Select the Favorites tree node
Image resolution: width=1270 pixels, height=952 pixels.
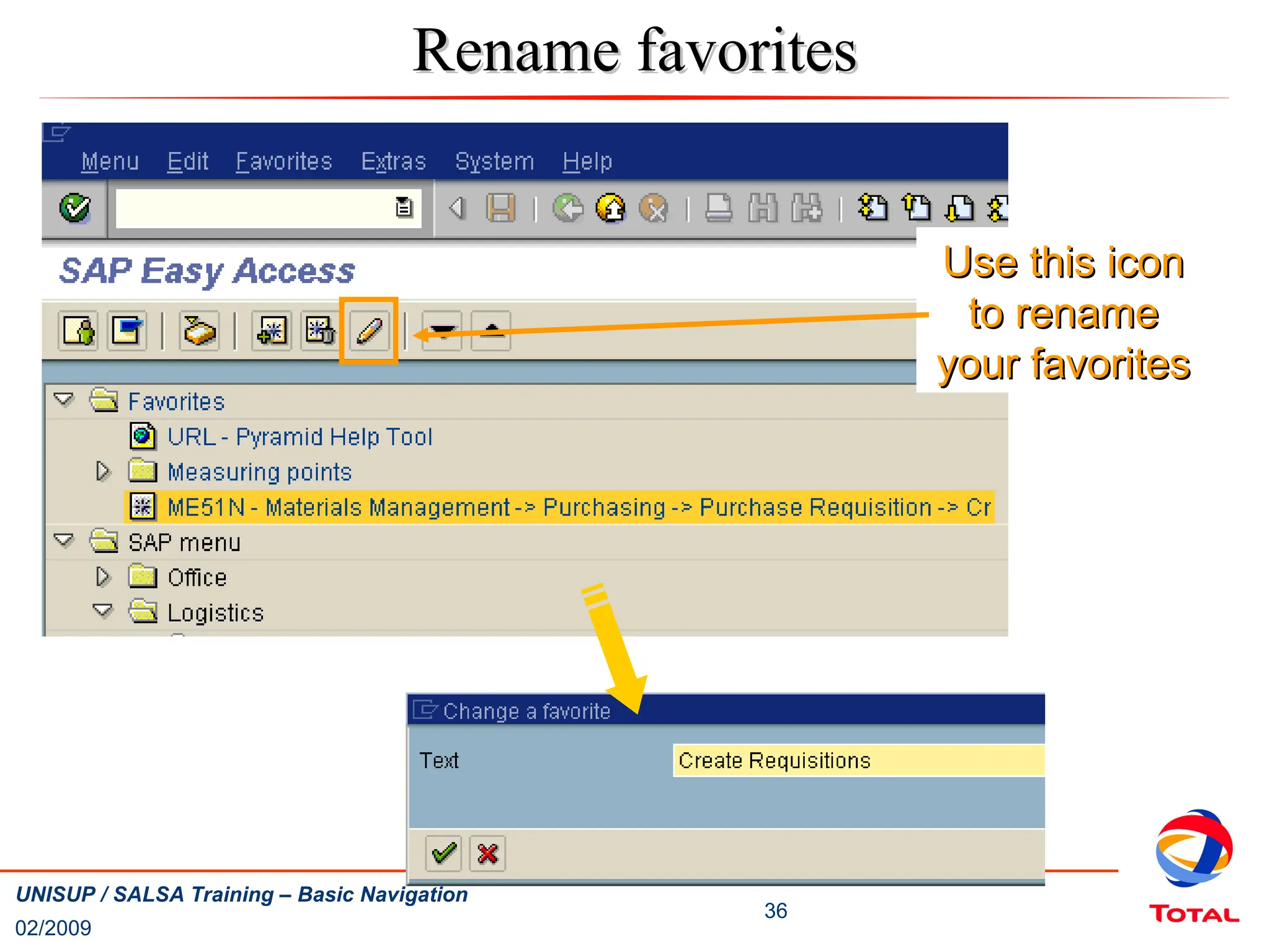click(x=176, y=402)
